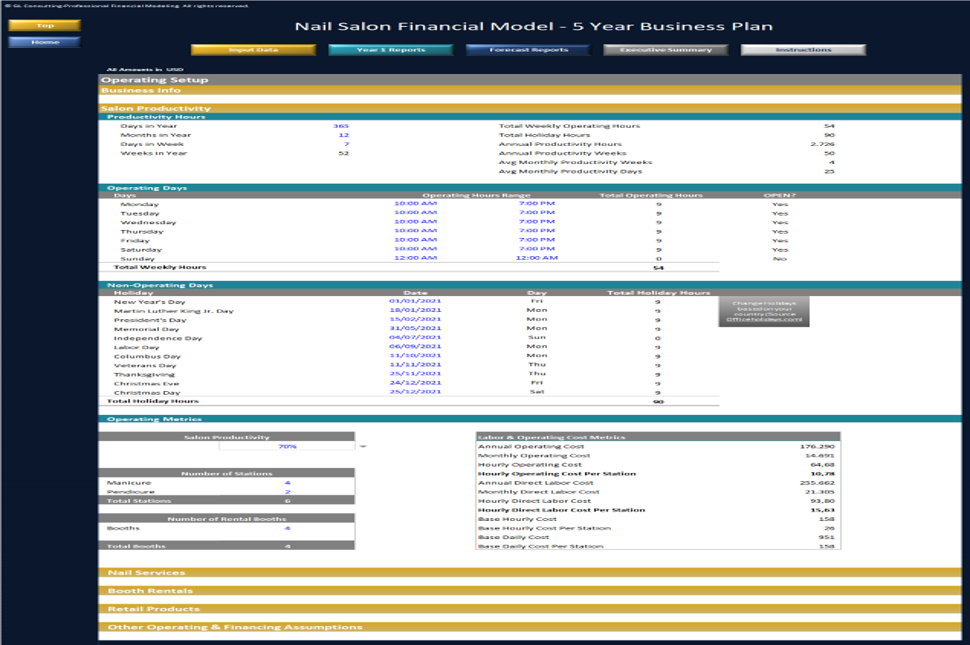This screenshot has width=970, height=645.
Task: Click Martin Luther King Jr. Day date
Action: 415,310
